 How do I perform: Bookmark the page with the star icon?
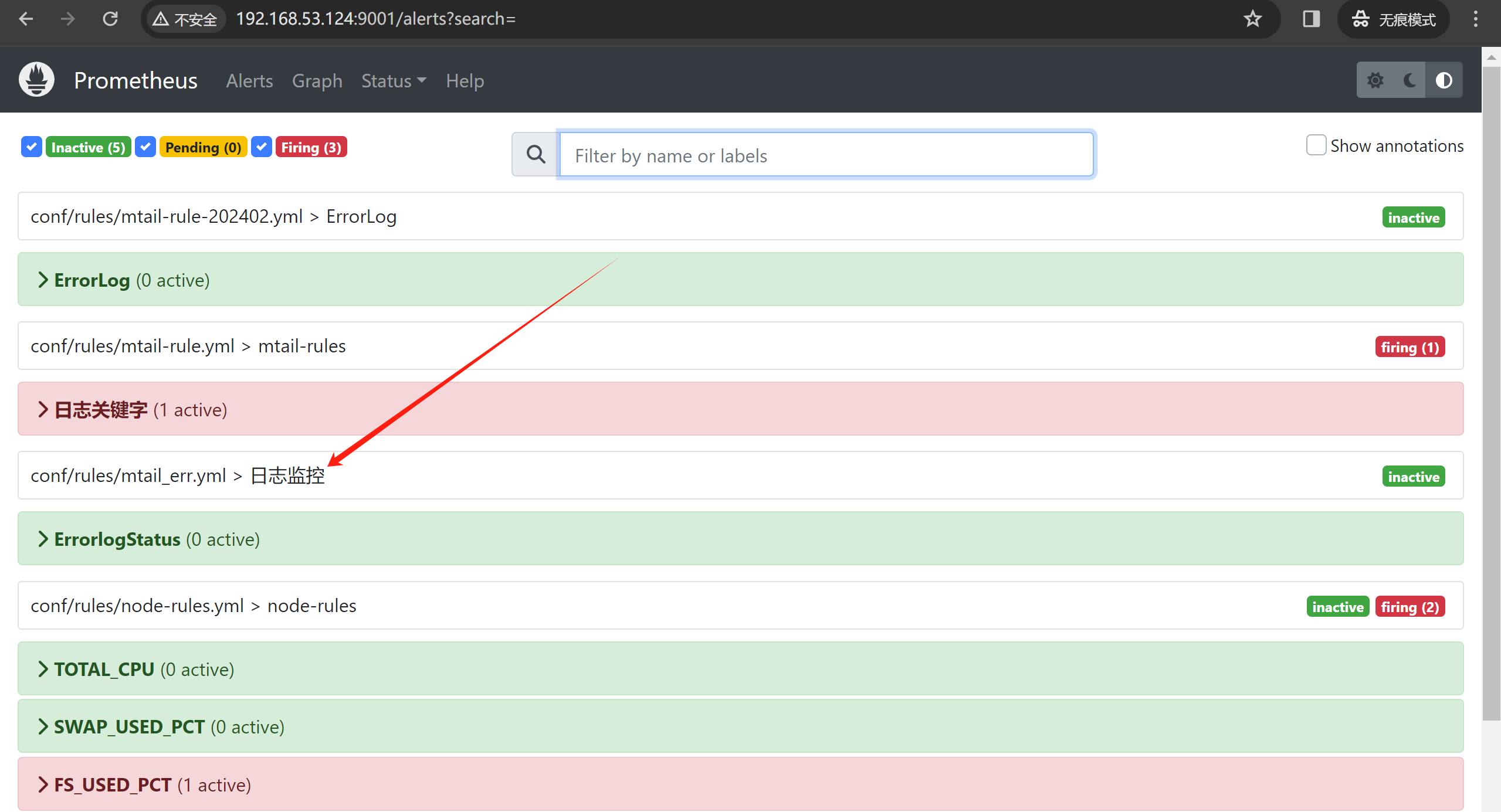[x=1252, y=19]
